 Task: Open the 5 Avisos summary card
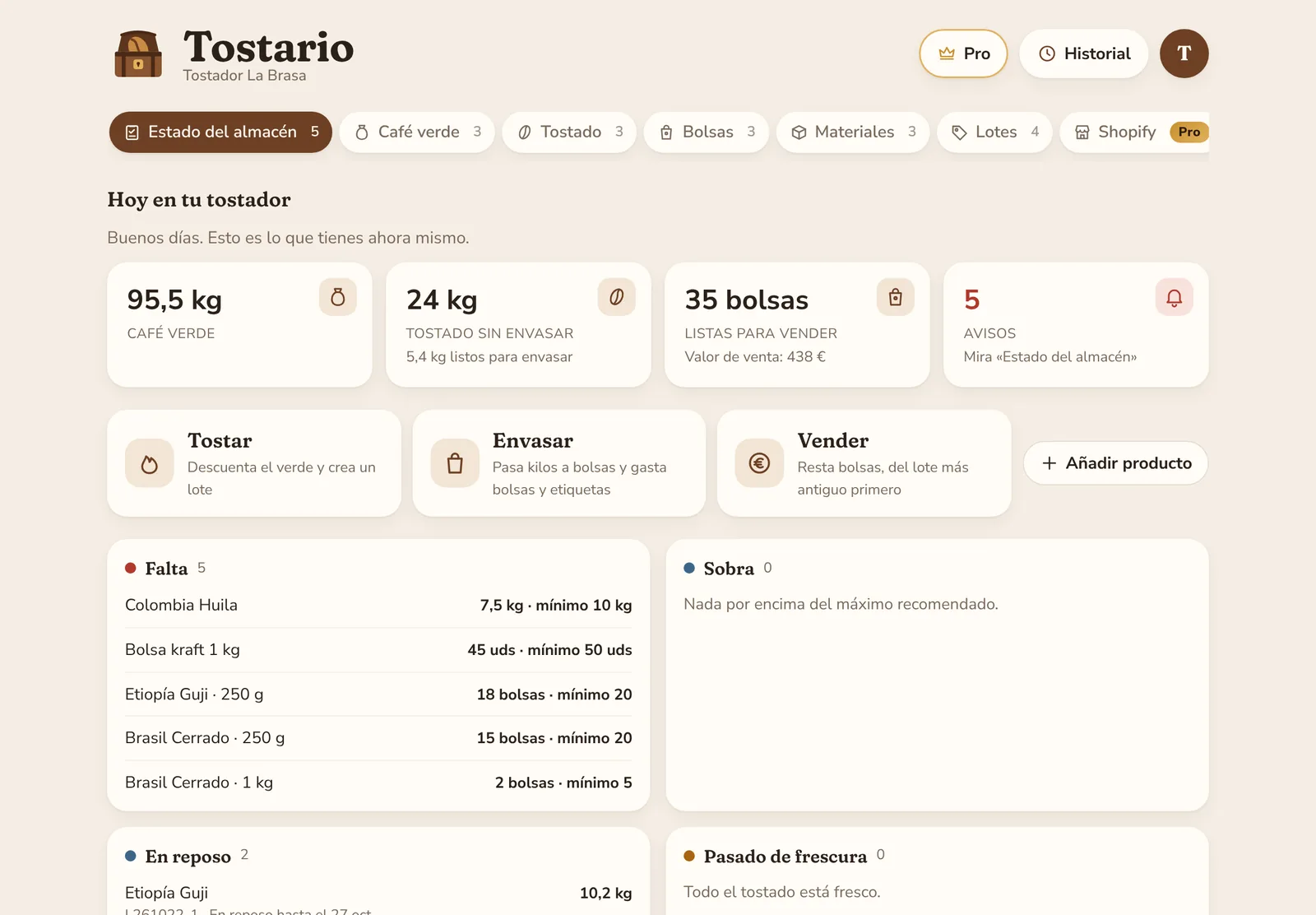(x=1076, y=325)
